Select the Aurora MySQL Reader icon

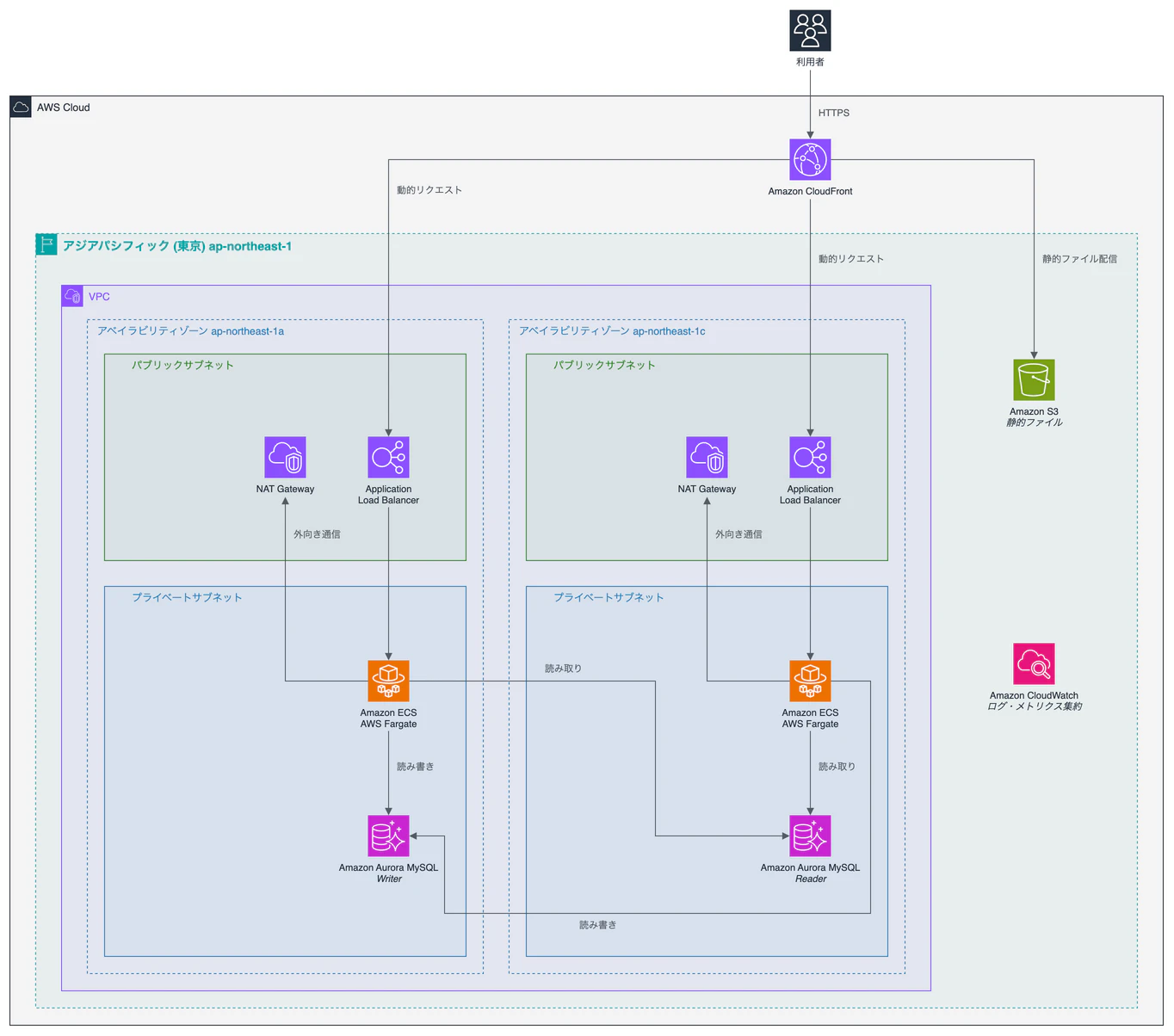pyautogui.click(x=810, y=836)
